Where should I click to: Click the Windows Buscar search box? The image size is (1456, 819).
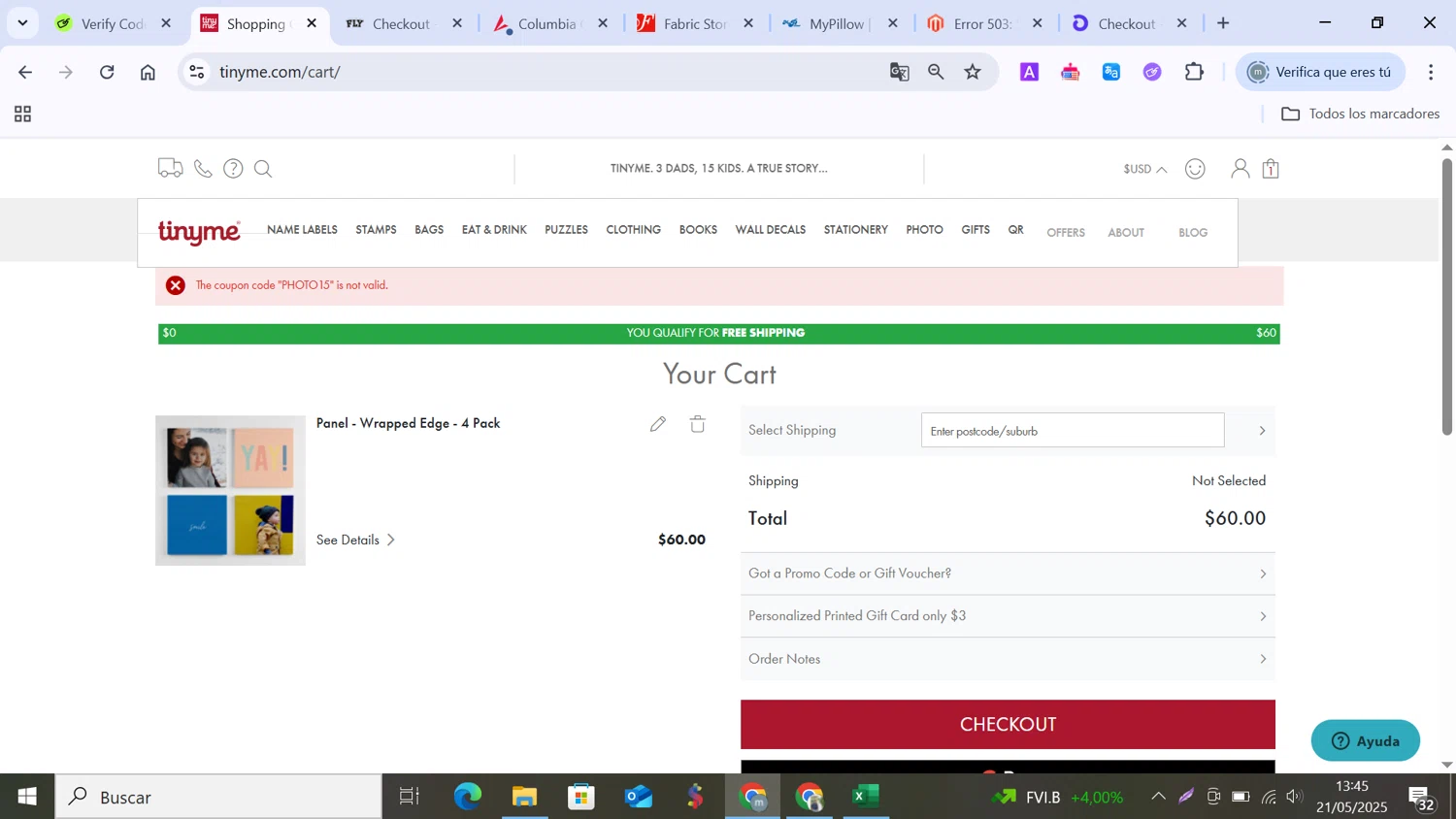coord(218,797)
